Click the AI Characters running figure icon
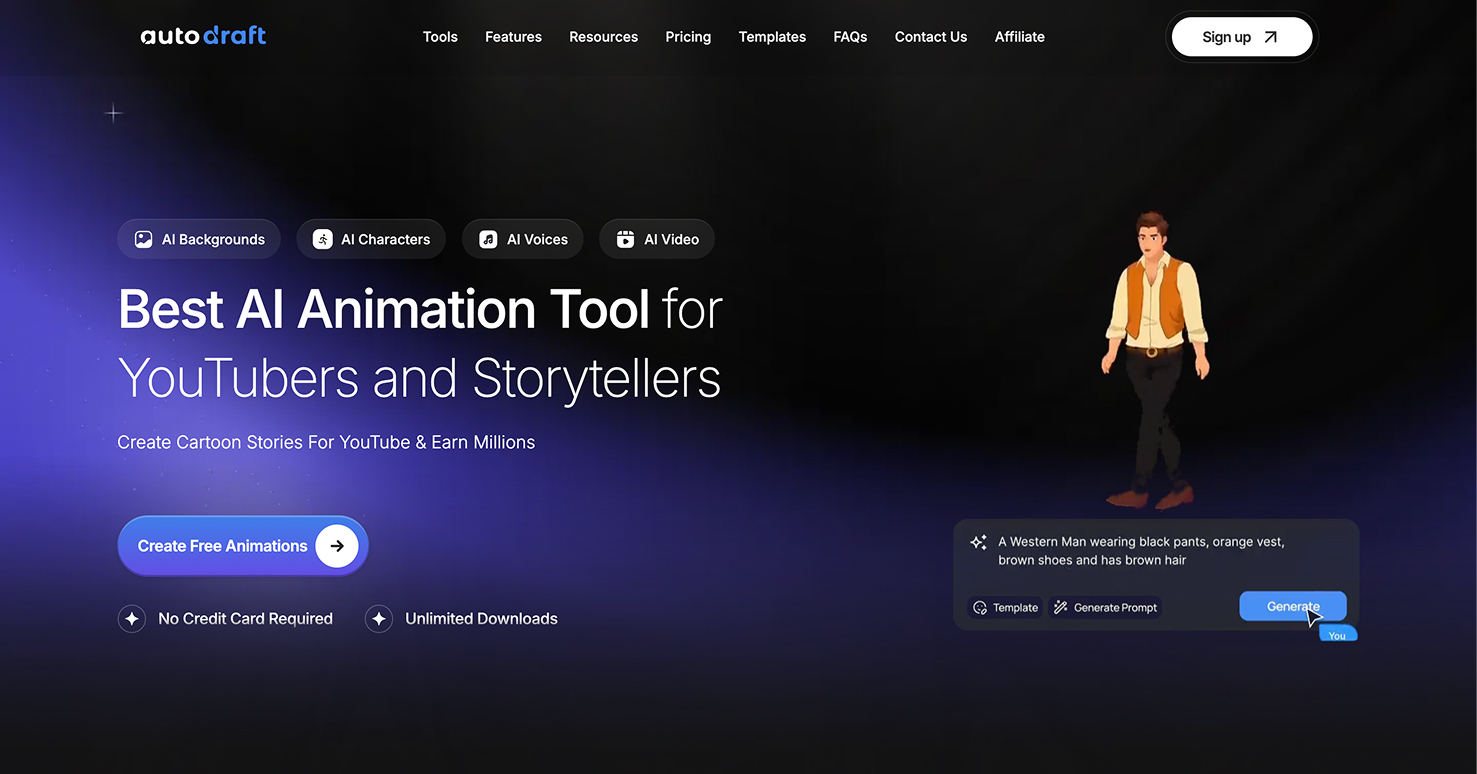The image size is (1477, 774). click(x=322, y=239)
